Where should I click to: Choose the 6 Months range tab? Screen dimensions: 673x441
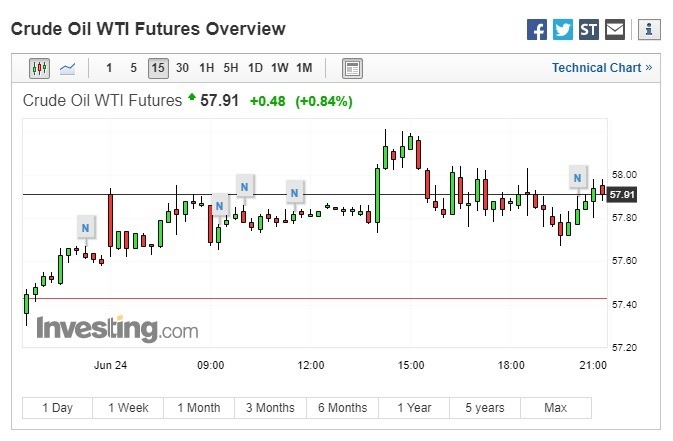(343, 408)
